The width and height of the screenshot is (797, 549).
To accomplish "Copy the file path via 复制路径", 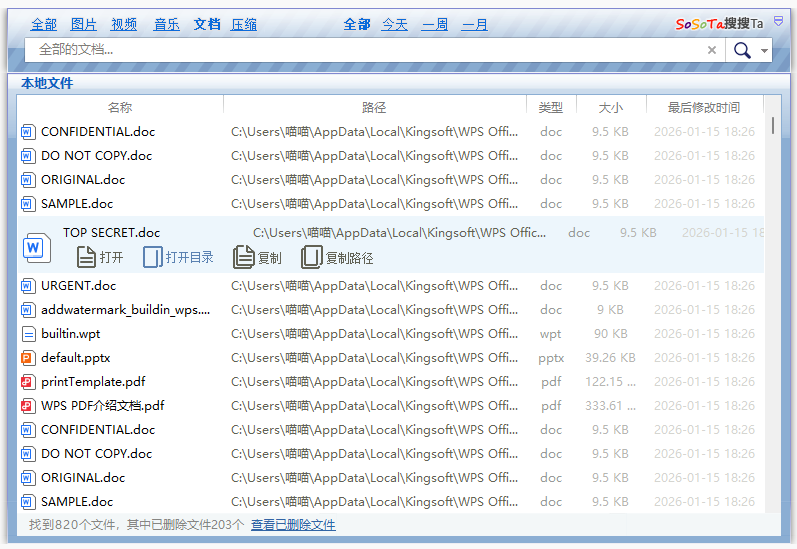I will coord(337,257).
